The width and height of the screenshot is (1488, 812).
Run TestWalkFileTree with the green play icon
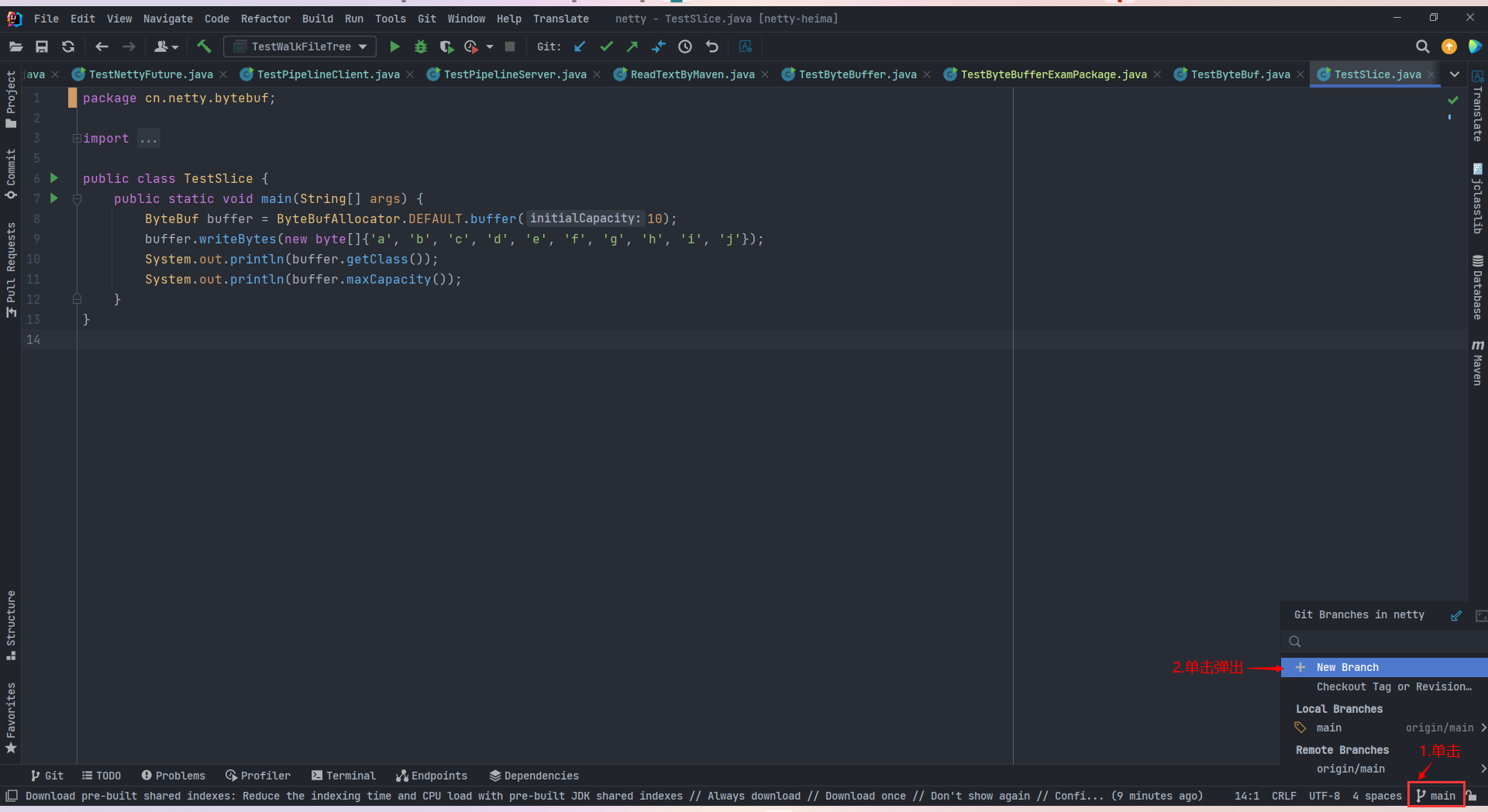pyautogui.click(x=394, y=46)
